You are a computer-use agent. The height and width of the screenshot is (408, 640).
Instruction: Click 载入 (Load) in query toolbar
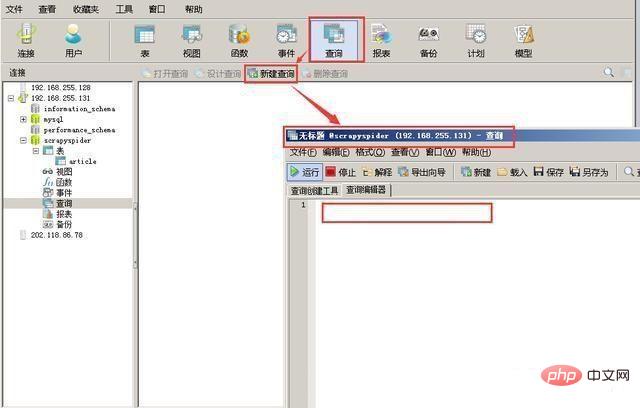pyautogui.click(x=512, y=172)
